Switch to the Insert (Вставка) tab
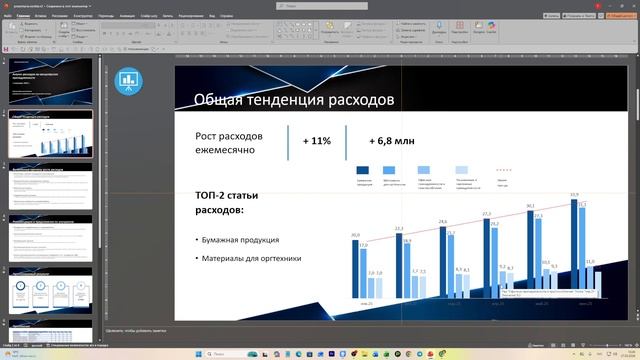The height and width of the screenshot is (360, 640). [40, 16]
